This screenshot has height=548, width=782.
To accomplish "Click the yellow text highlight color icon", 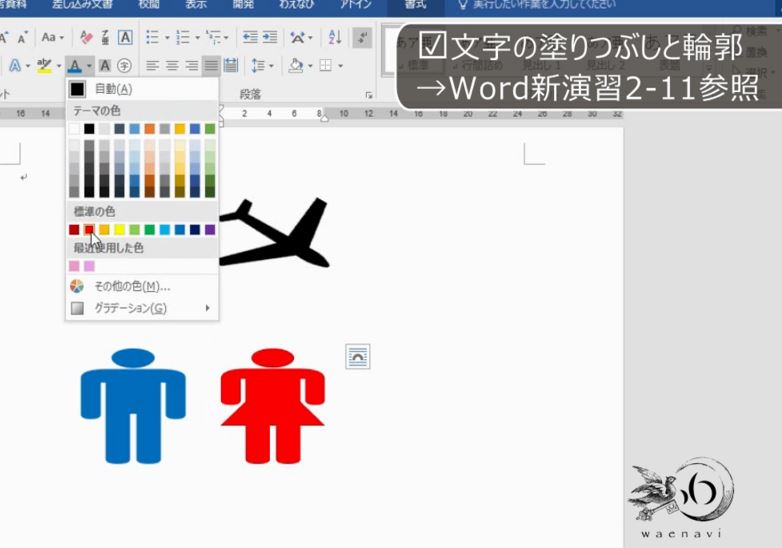I will pos(44,65).
